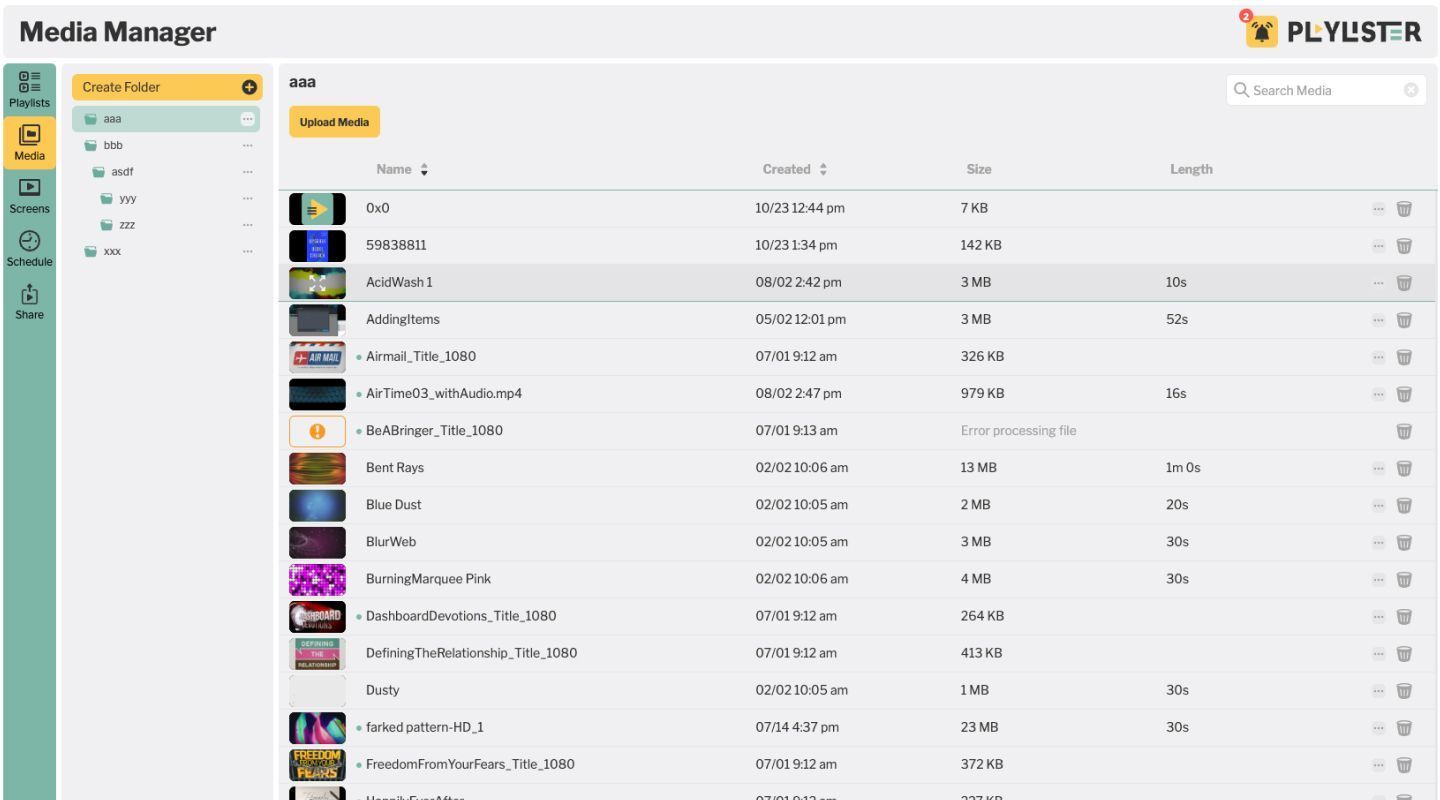
Task: Sort media by Created date
Action: click(x=822, y=169)
